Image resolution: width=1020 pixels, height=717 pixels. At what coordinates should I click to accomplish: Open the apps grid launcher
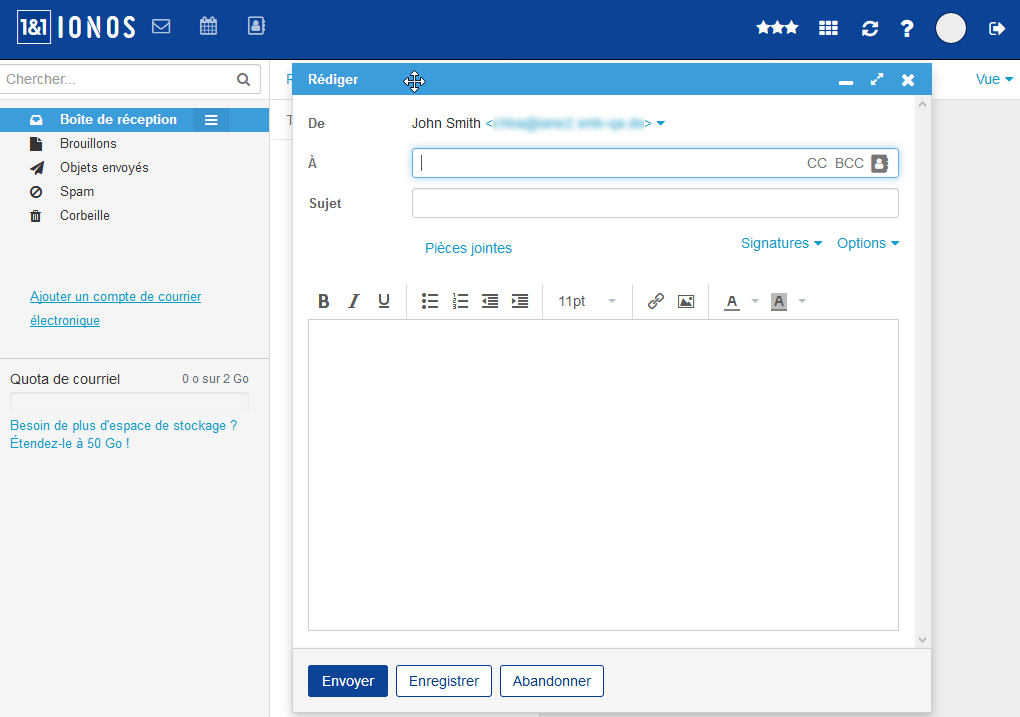pos(828,29)
